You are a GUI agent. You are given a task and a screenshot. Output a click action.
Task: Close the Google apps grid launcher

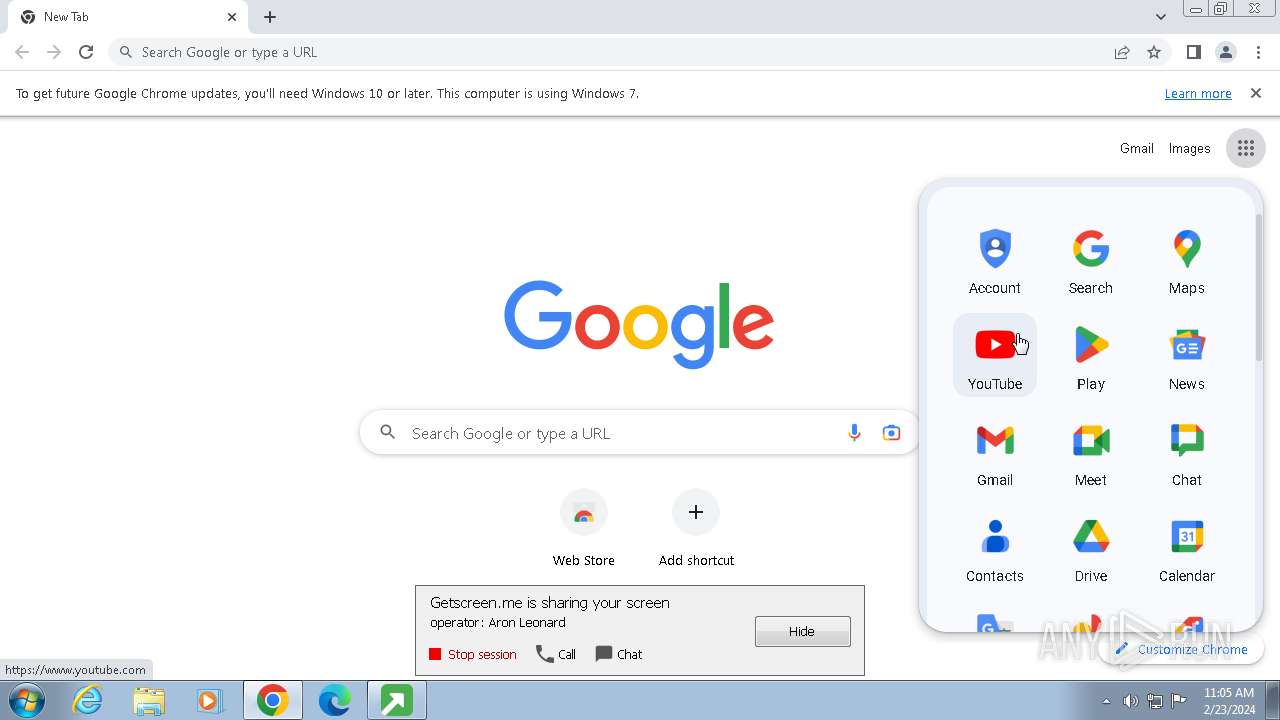(1245, 148)
